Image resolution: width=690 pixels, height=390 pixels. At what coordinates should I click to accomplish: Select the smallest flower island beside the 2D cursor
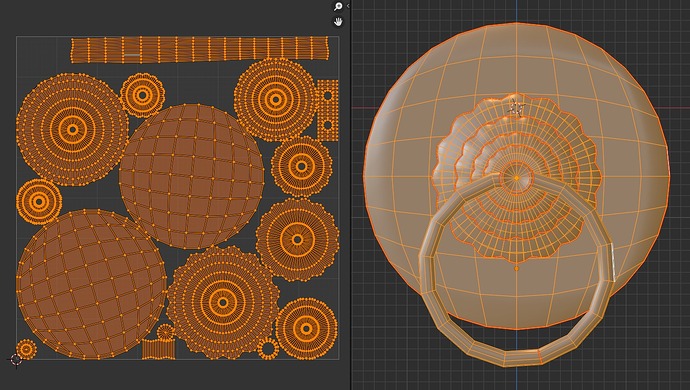click(x=26, y=350)
